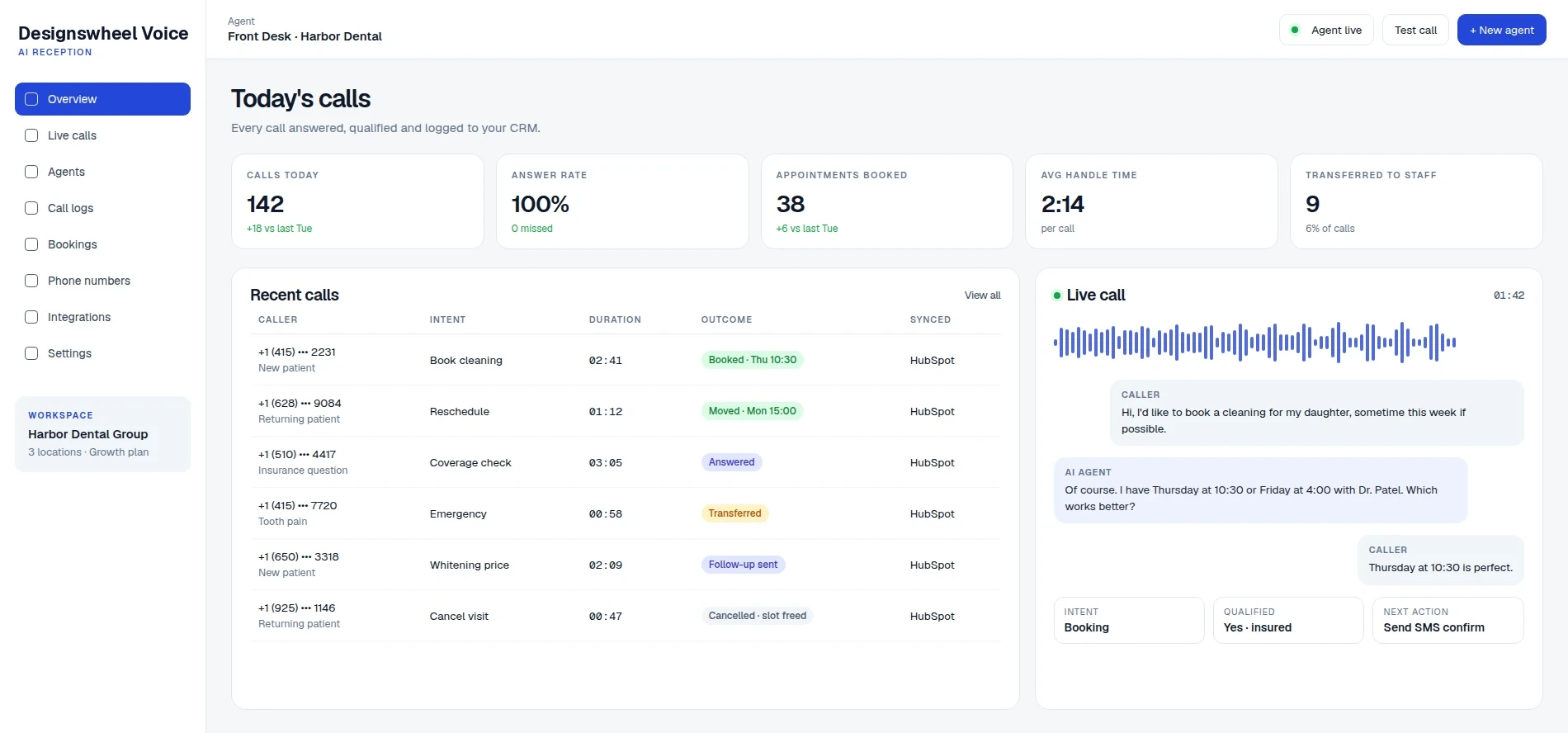The height and width of the screenshot is (733, 1568).
Task: Open the Call logs label
Action: [70, 208]
